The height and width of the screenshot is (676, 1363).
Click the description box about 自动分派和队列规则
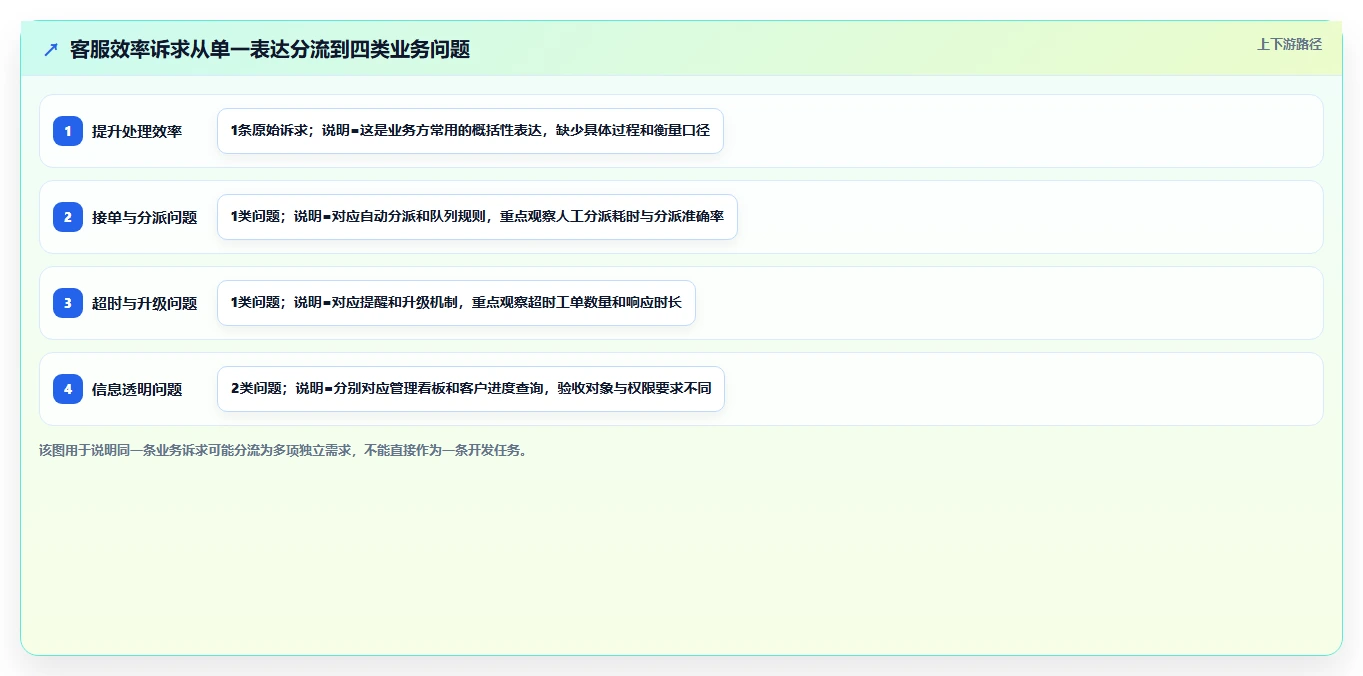pyautogui.click(x=477, y=217)
